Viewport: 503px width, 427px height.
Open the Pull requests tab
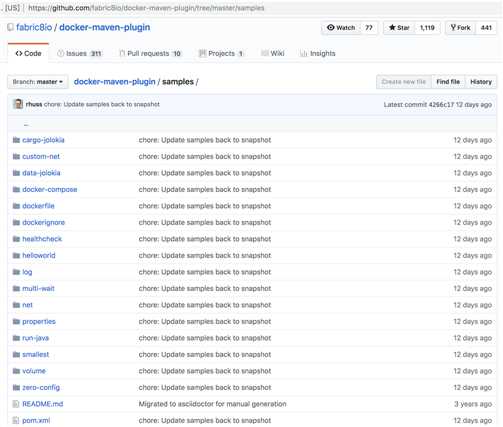tap(150, 53)
